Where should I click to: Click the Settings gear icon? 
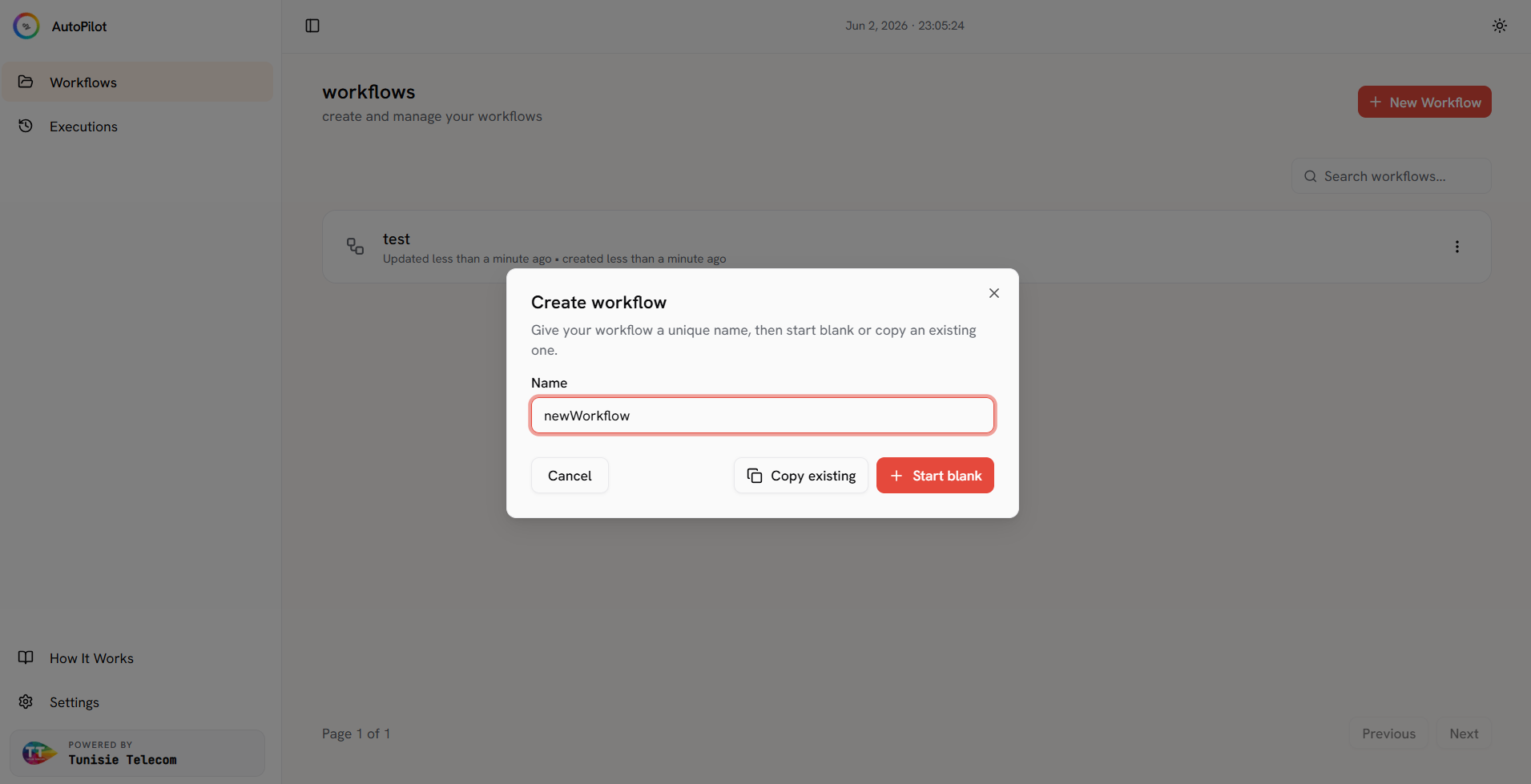[x=26, y=702]
